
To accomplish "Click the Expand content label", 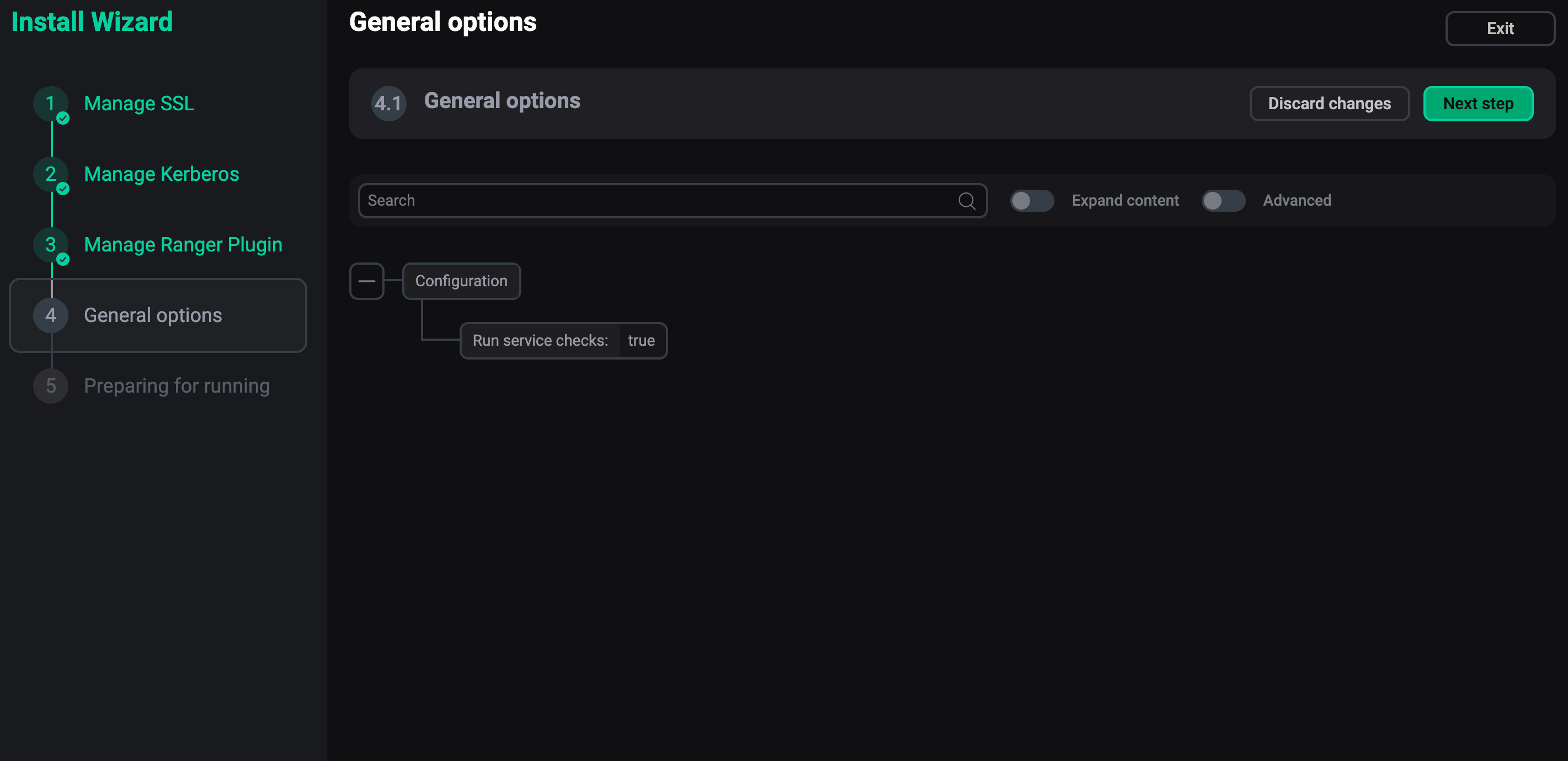I will tap(1126, 201).
